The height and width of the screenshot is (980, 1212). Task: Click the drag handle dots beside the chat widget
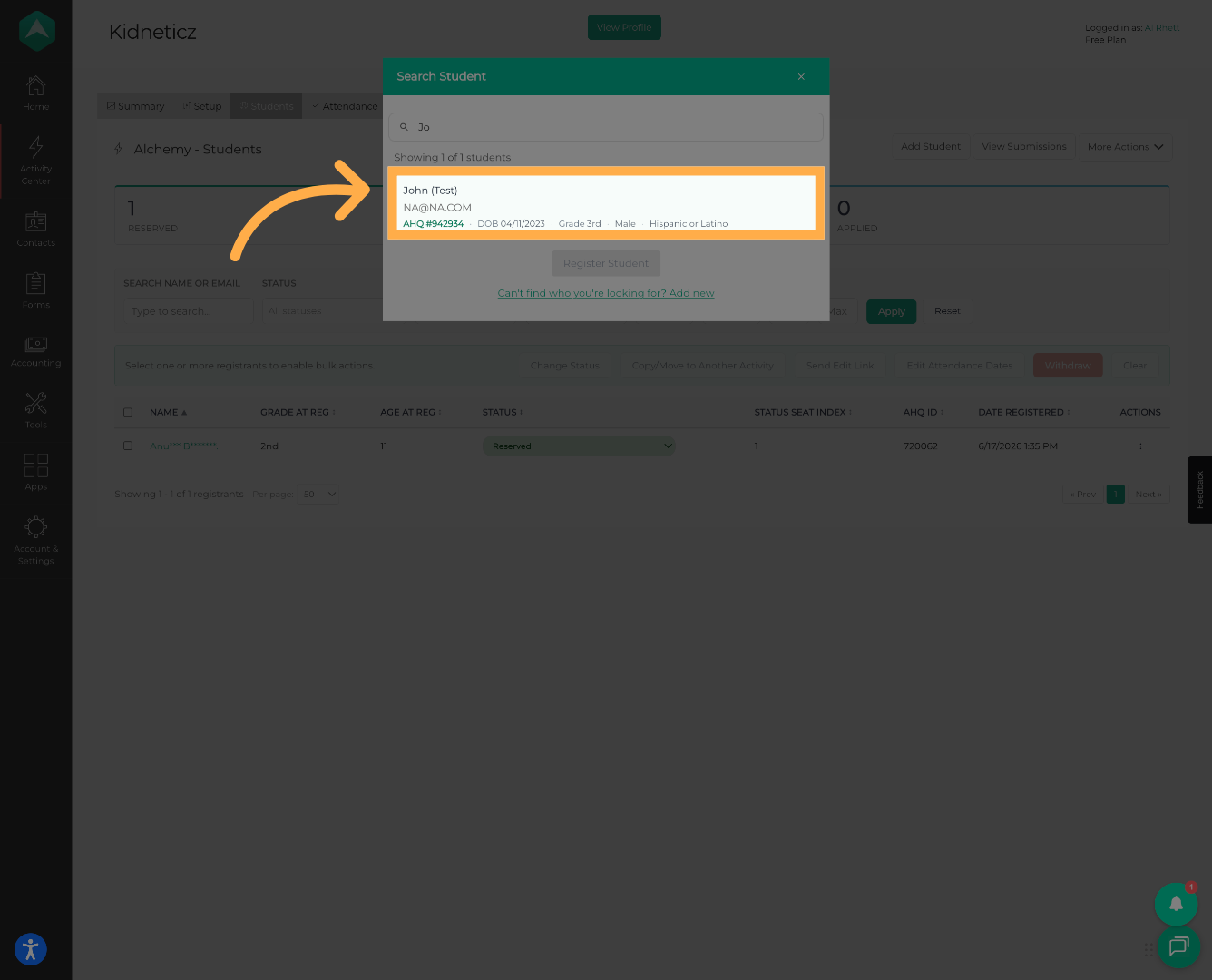coord(1148,950)
